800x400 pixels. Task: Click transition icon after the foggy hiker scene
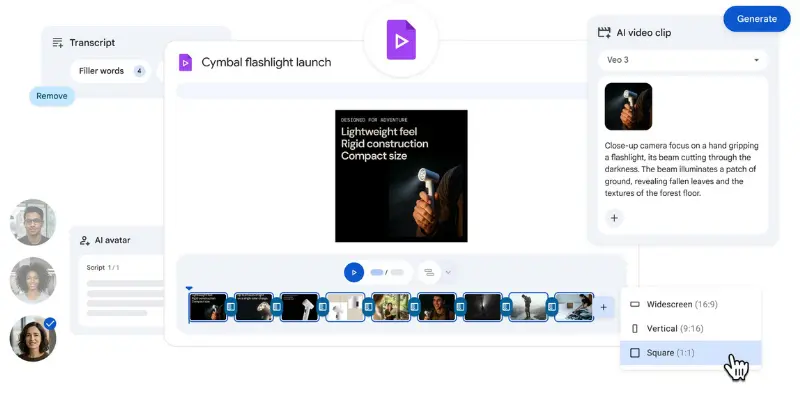[552, 307]
